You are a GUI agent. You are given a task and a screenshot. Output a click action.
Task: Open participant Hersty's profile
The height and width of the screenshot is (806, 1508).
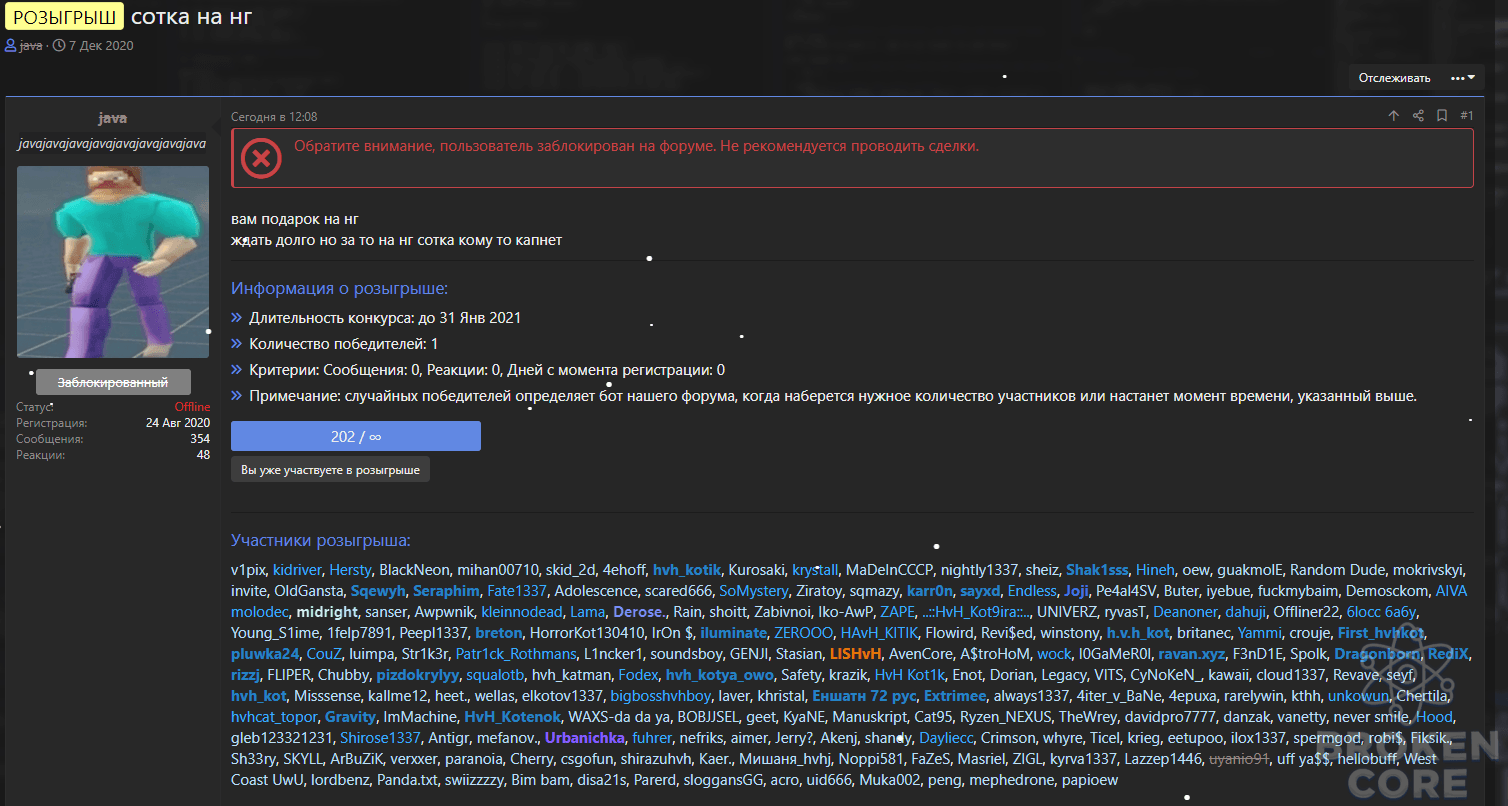click(x=350, y=570)
